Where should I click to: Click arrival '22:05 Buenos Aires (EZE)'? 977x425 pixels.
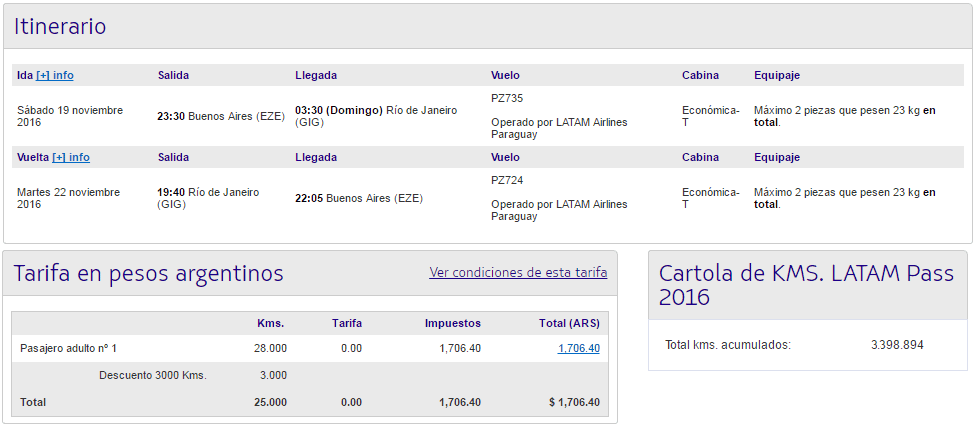359,198
